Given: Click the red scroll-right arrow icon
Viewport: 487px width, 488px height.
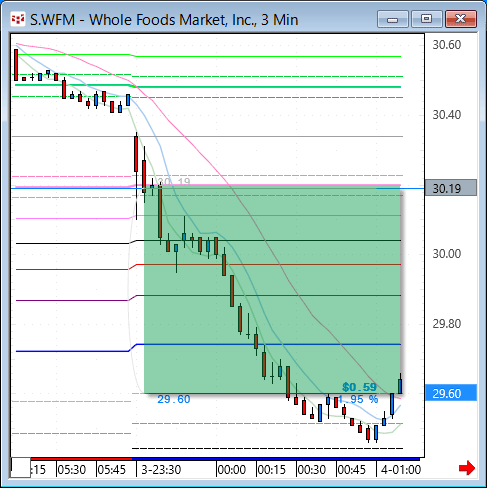Looking at the screenshot, I should pos(466,468).
